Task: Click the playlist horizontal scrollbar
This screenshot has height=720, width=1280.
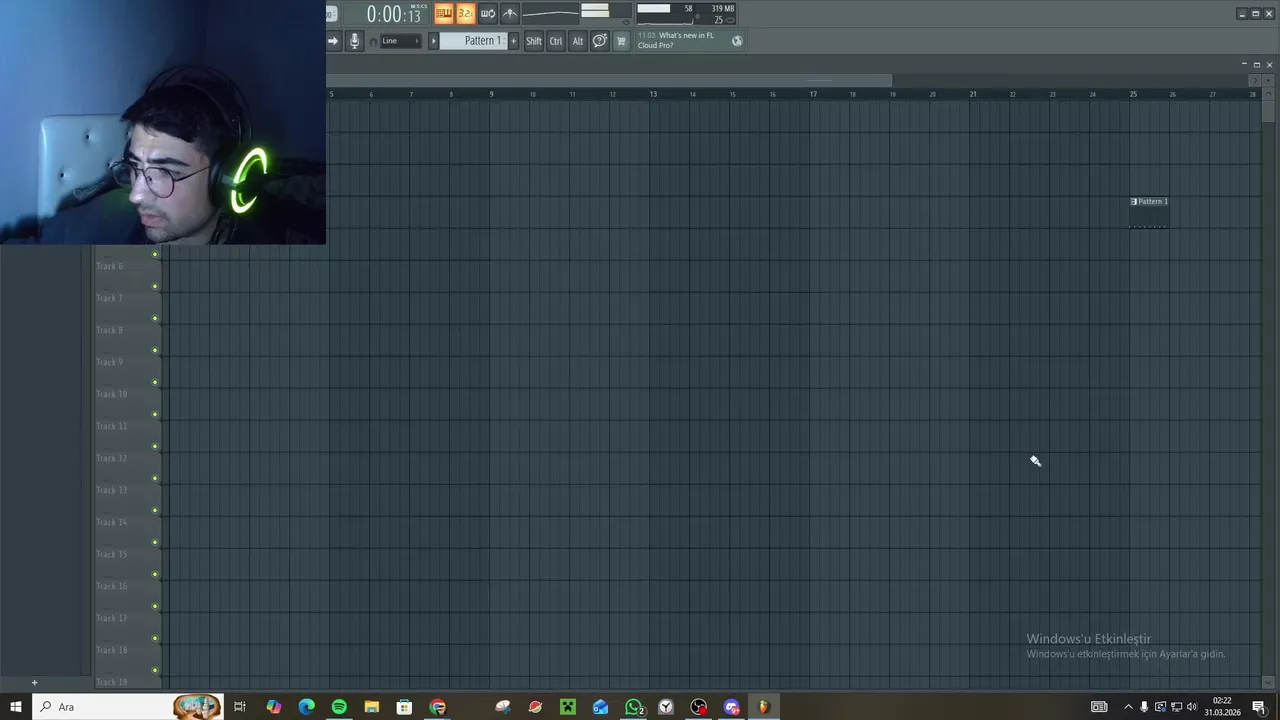Action: point(610,80)
